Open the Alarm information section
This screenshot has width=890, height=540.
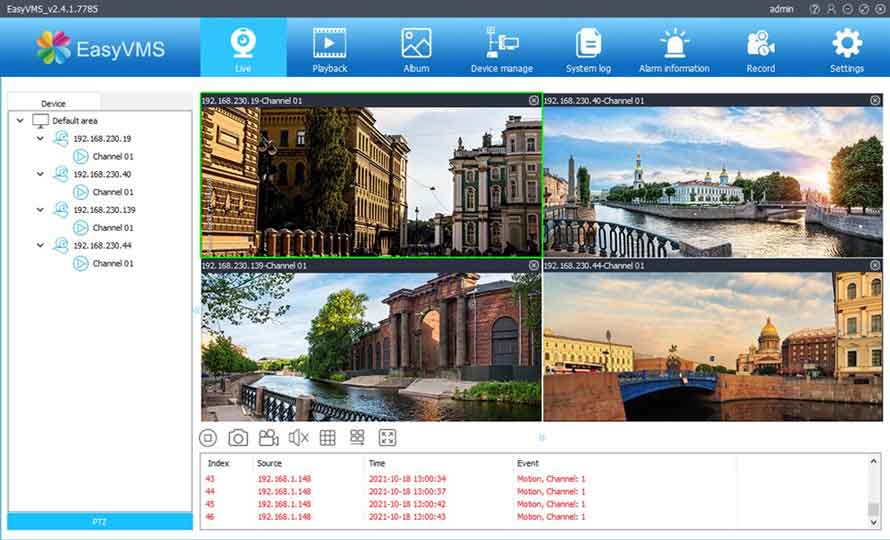coord(674,49)
